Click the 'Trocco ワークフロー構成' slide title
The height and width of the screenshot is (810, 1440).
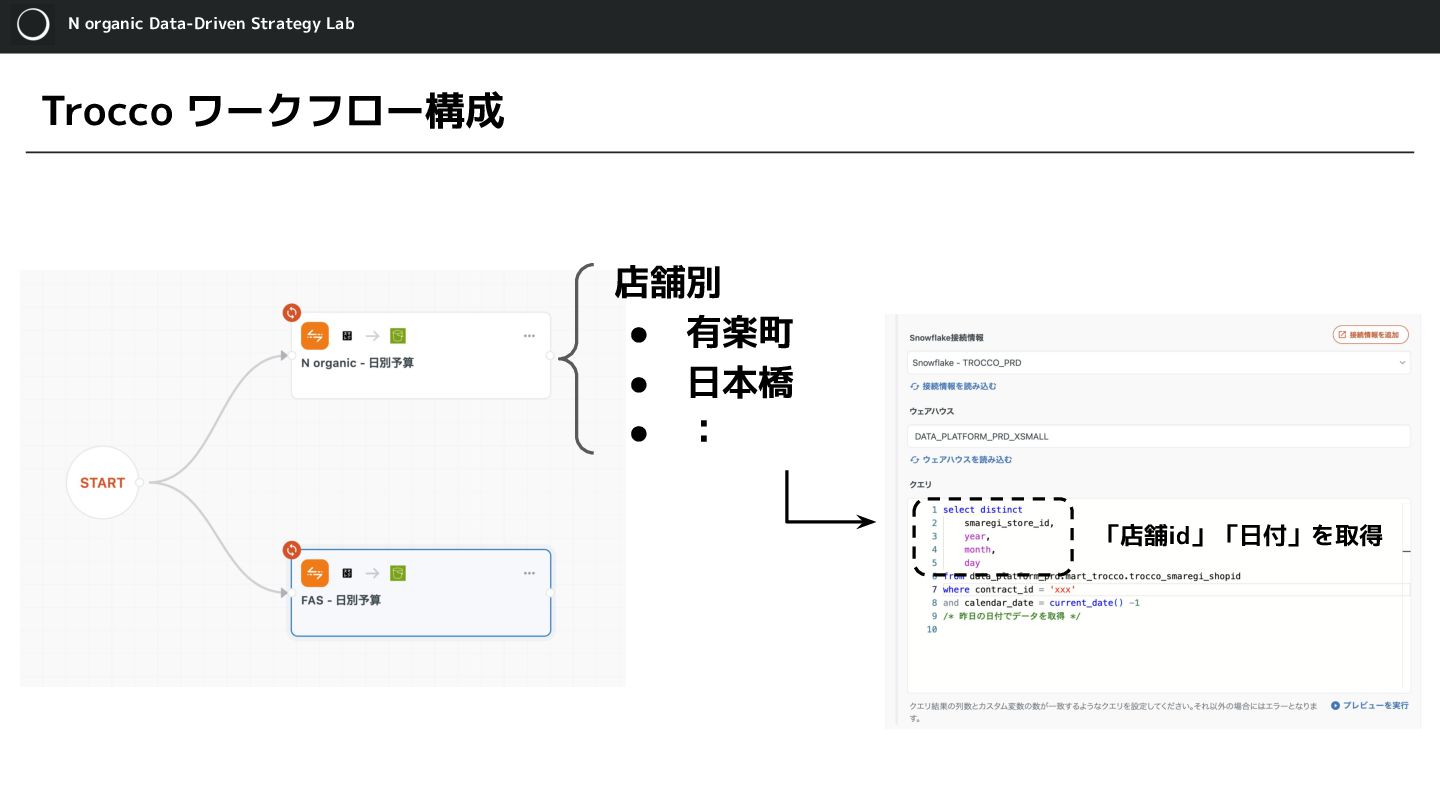click(x=273, y=111)
